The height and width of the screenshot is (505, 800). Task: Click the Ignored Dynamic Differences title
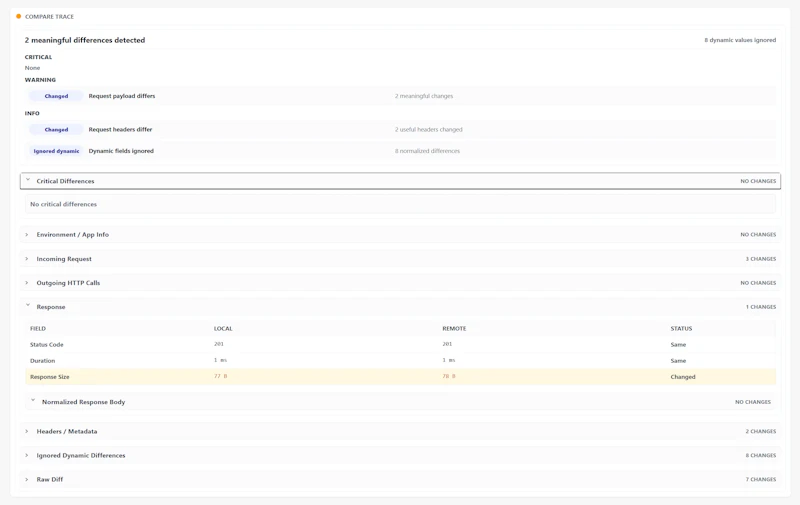[x=81, y=456]
